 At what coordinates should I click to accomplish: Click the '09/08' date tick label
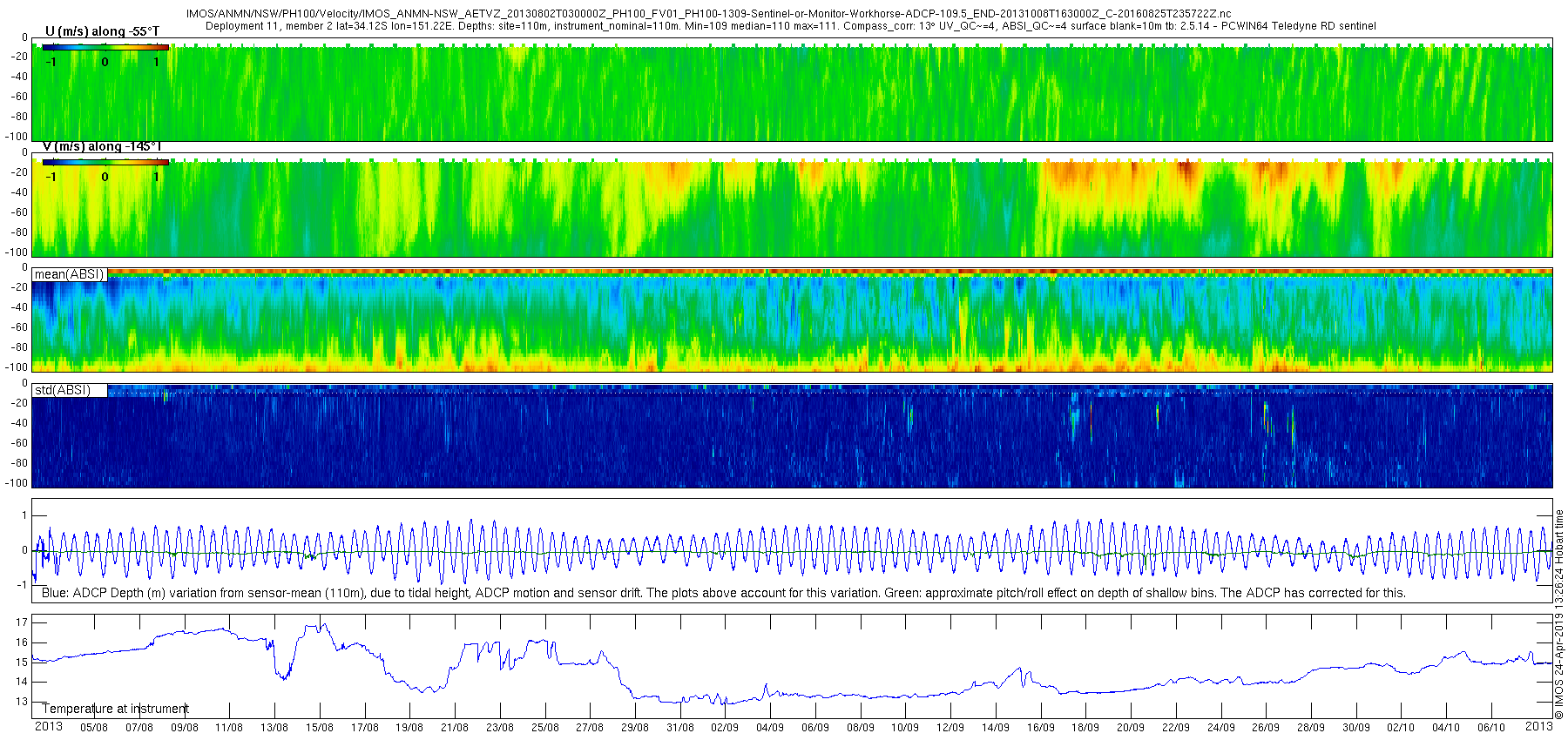[184, 728]
